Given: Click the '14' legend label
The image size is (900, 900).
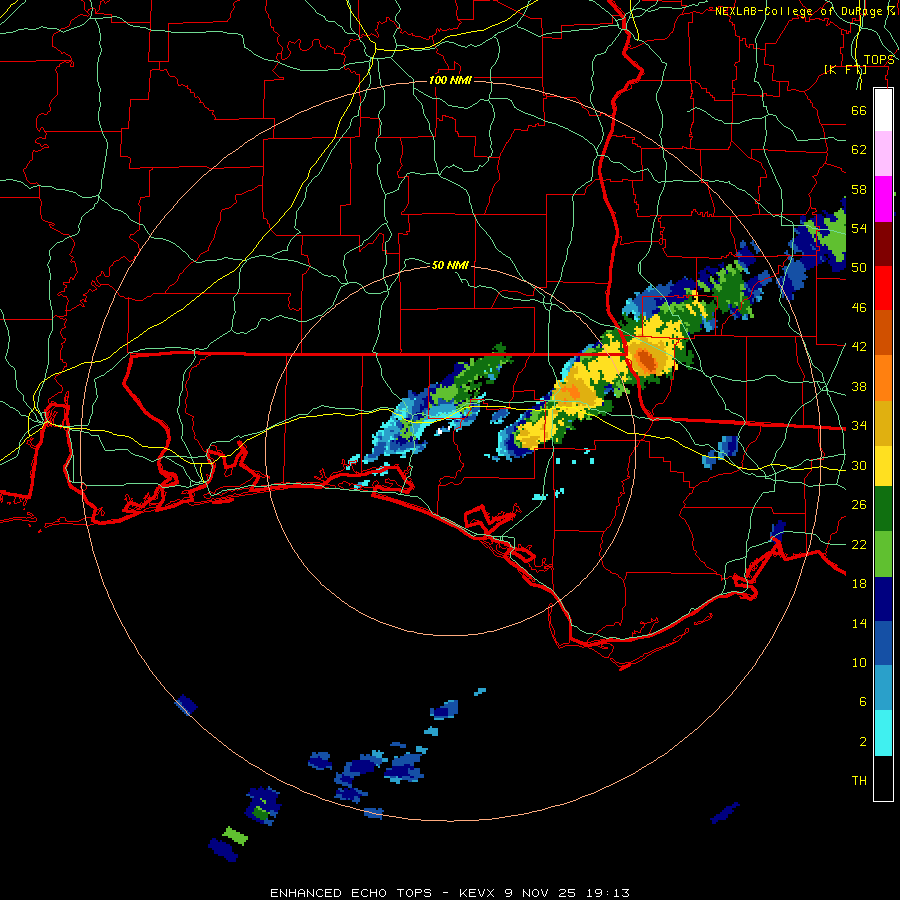Looking at the screenshot, I should (x=859, y=623).
